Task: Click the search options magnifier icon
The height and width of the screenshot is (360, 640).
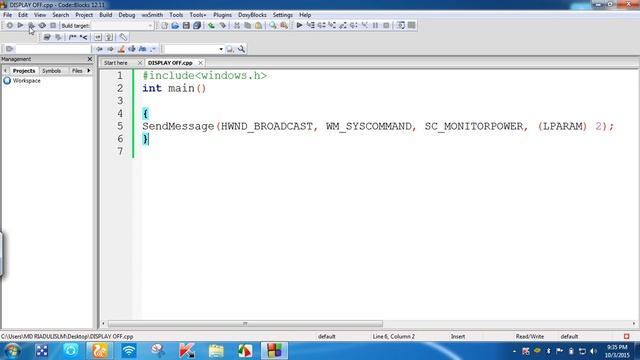Action: point(242,49)
